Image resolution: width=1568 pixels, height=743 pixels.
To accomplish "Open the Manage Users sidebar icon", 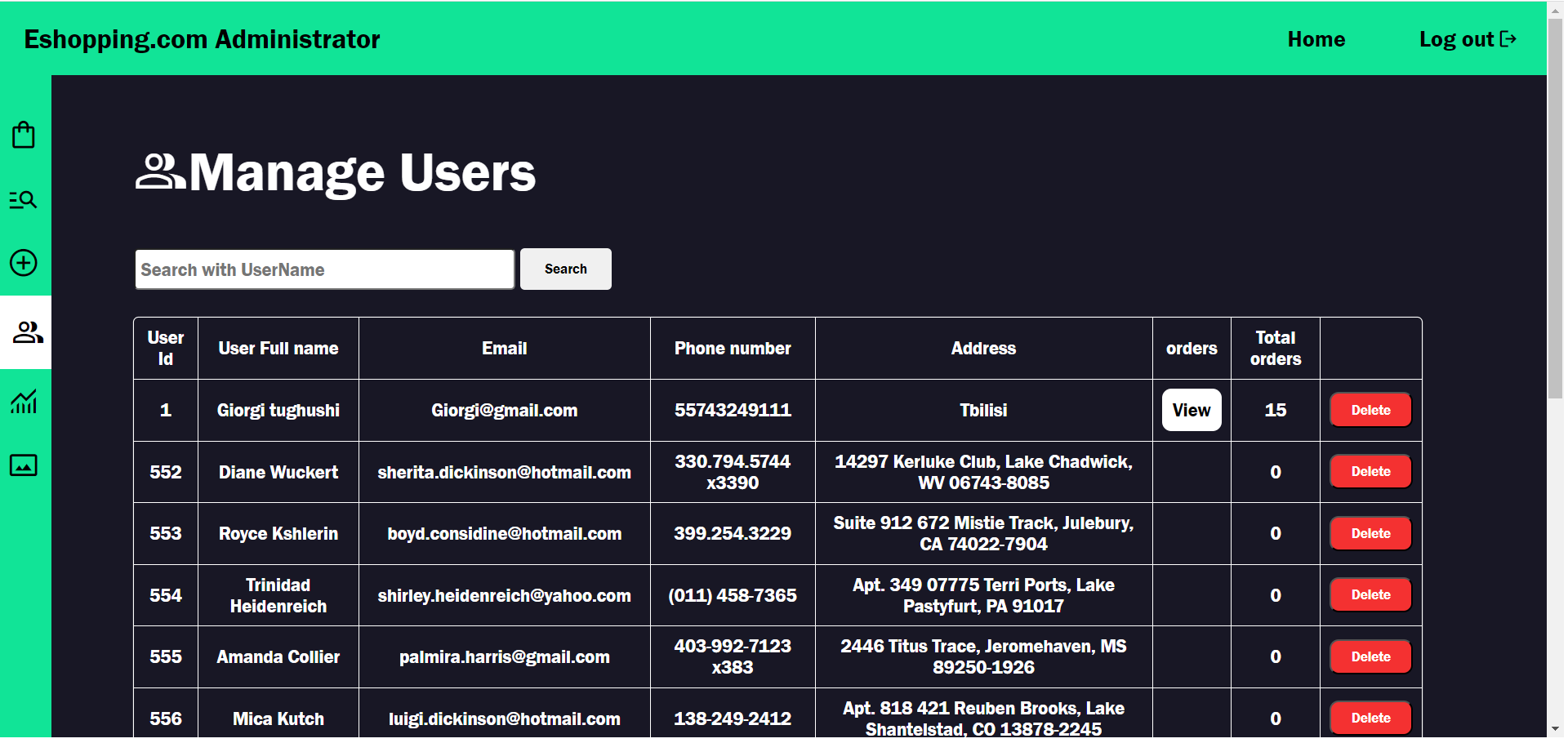I will point(24,332).
